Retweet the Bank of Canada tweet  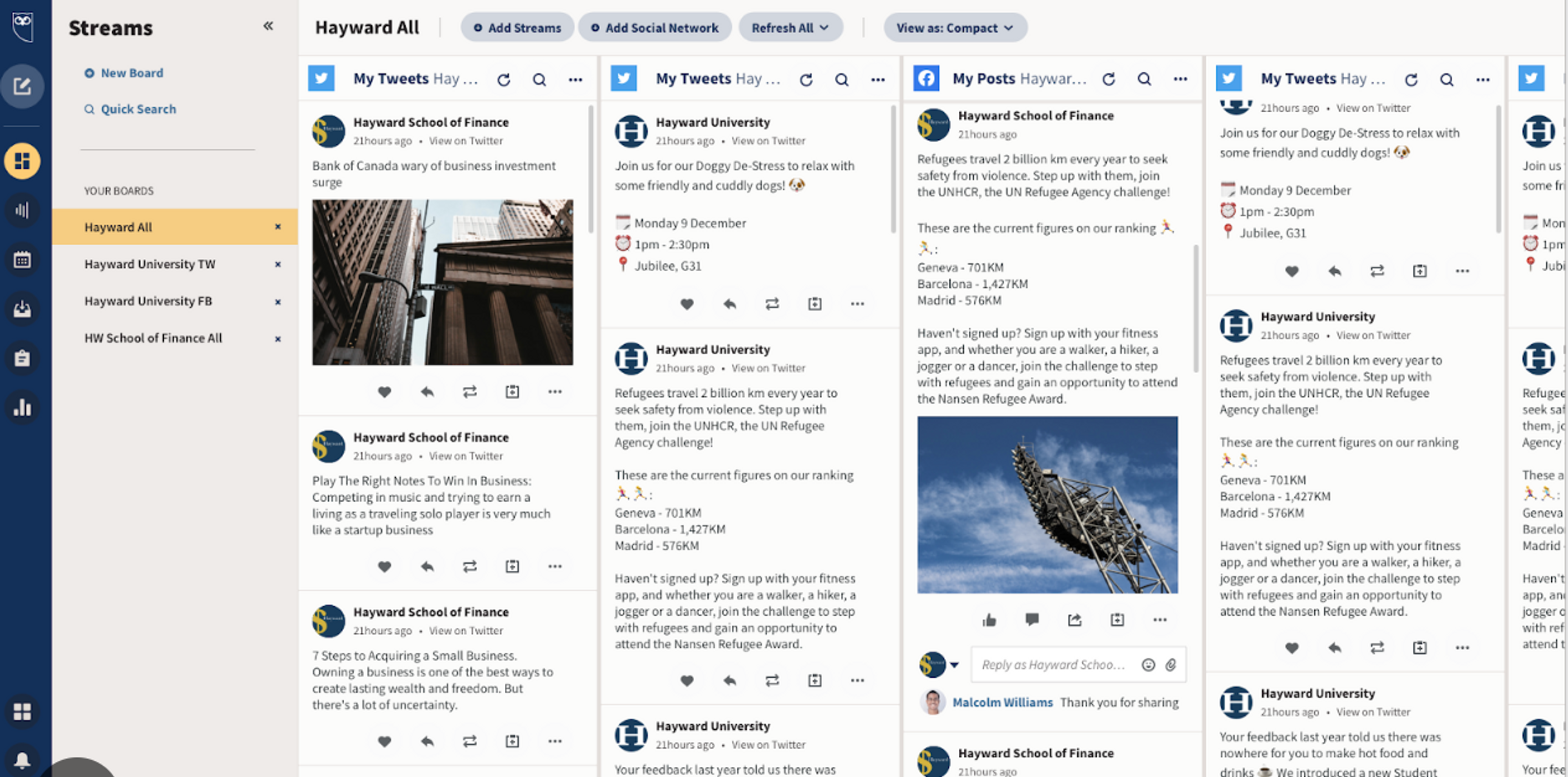tap(469, 391)
